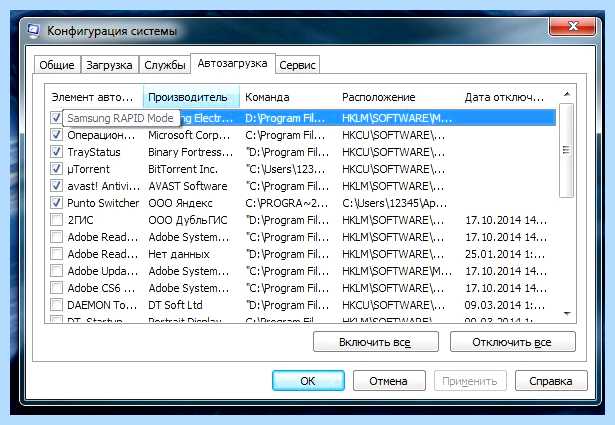Image resolution: width=615 pixels, height=425 pixels.
Task: Uncheck the Samsung RAPID Mode startup item
Action: (56, 118)
